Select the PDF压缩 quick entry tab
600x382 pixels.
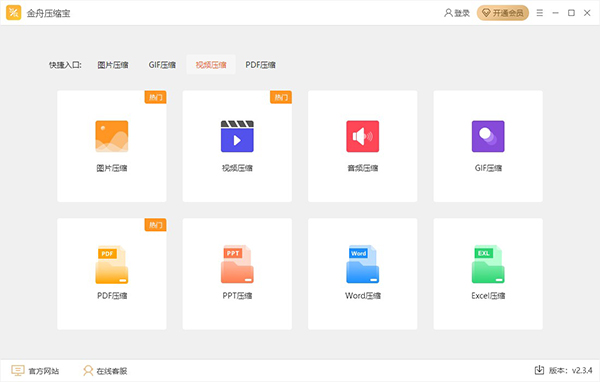click(x=261, y=65)
